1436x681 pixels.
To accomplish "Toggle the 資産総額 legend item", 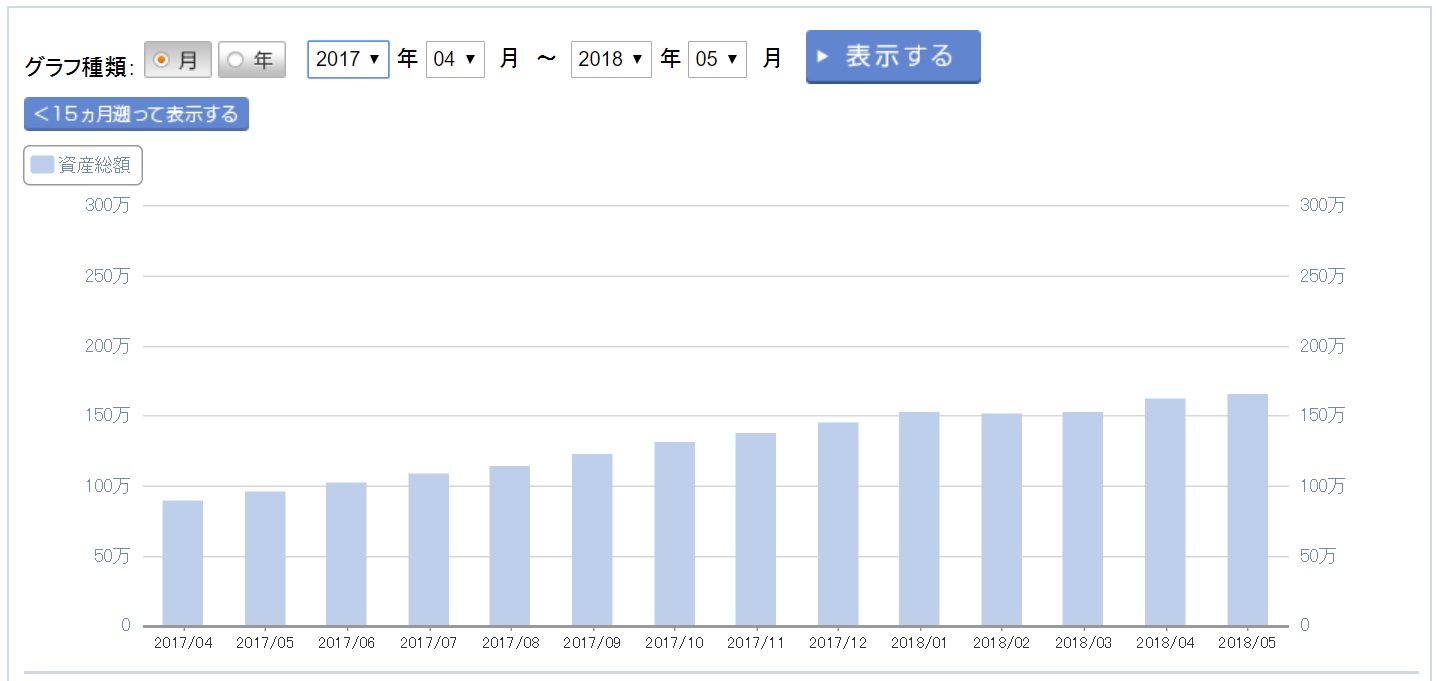I will (x=83, y=165).
